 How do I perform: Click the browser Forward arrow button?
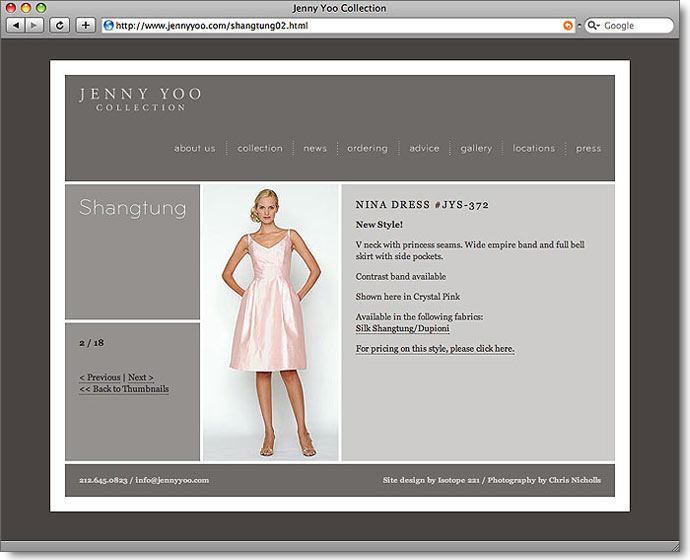(34, 26)
